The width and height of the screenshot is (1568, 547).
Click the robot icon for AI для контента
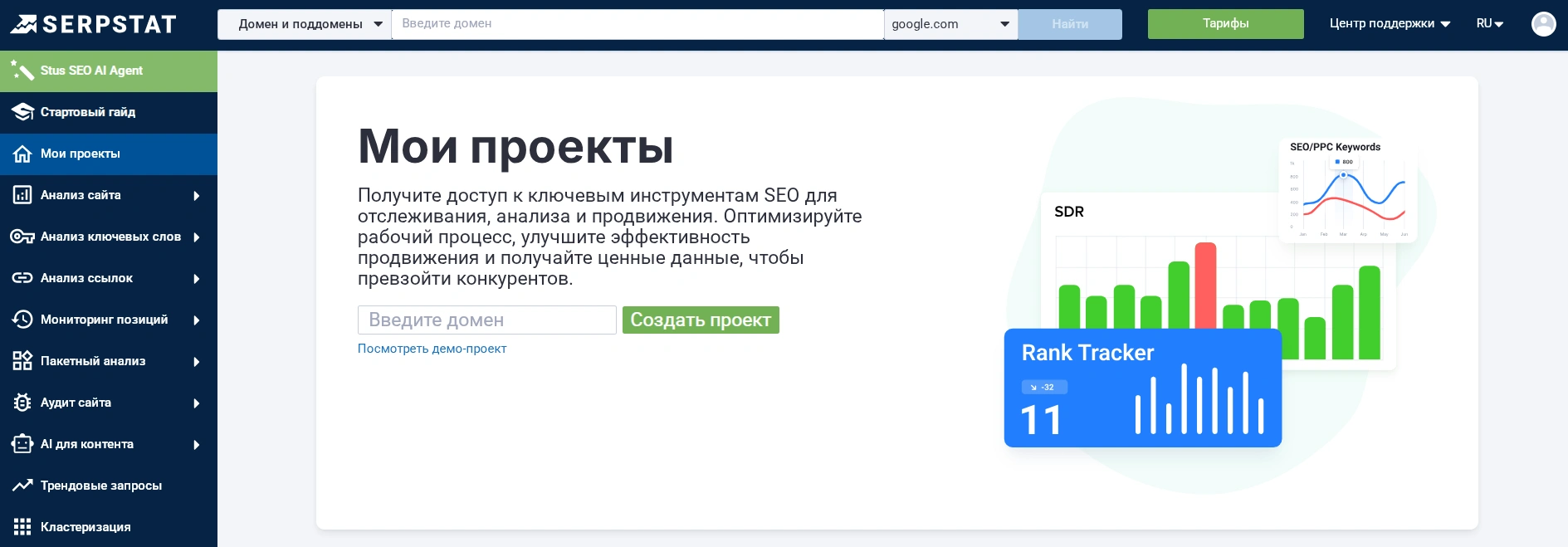[22, 444]
